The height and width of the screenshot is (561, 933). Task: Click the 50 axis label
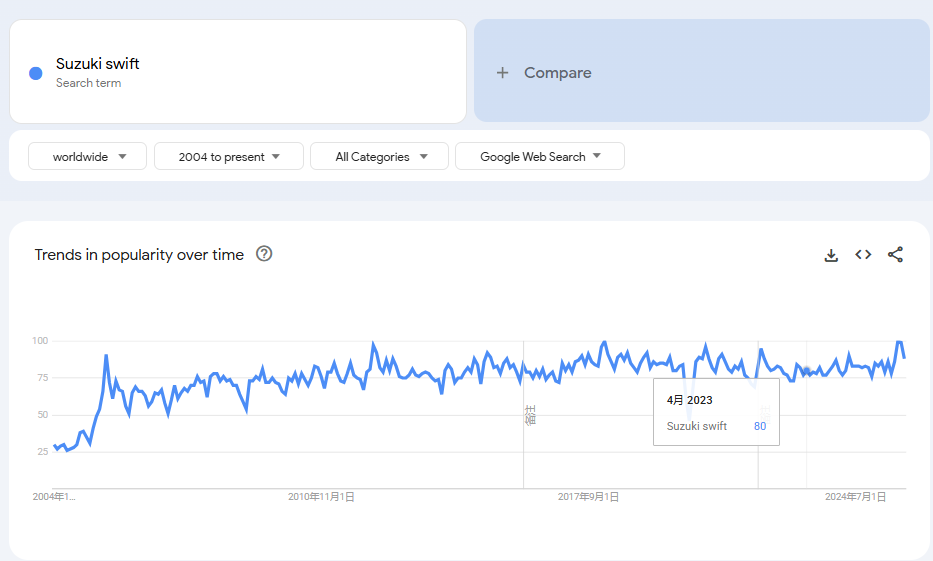[42, 415]
